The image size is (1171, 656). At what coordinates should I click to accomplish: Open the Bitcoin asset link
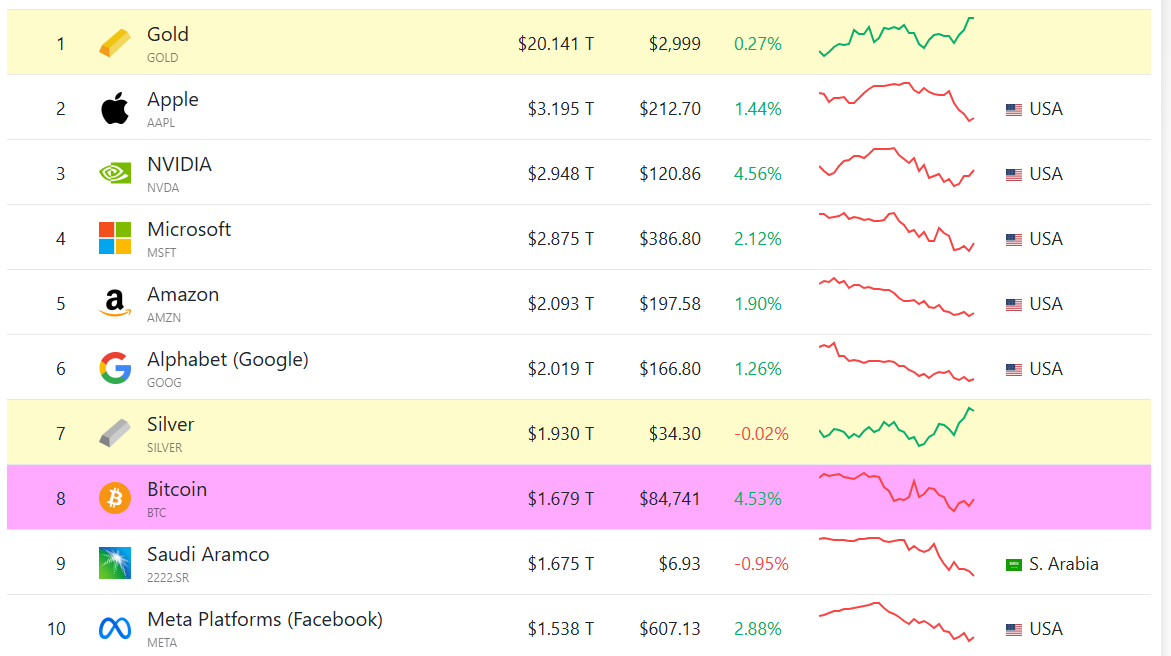click(177, 489)
